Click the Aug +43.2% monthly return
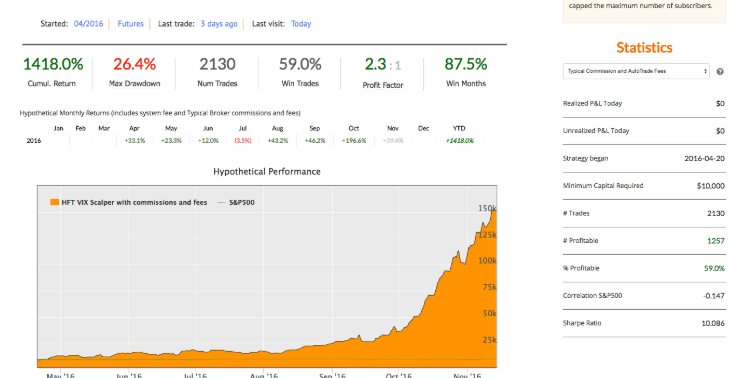 tap(278, 141)
